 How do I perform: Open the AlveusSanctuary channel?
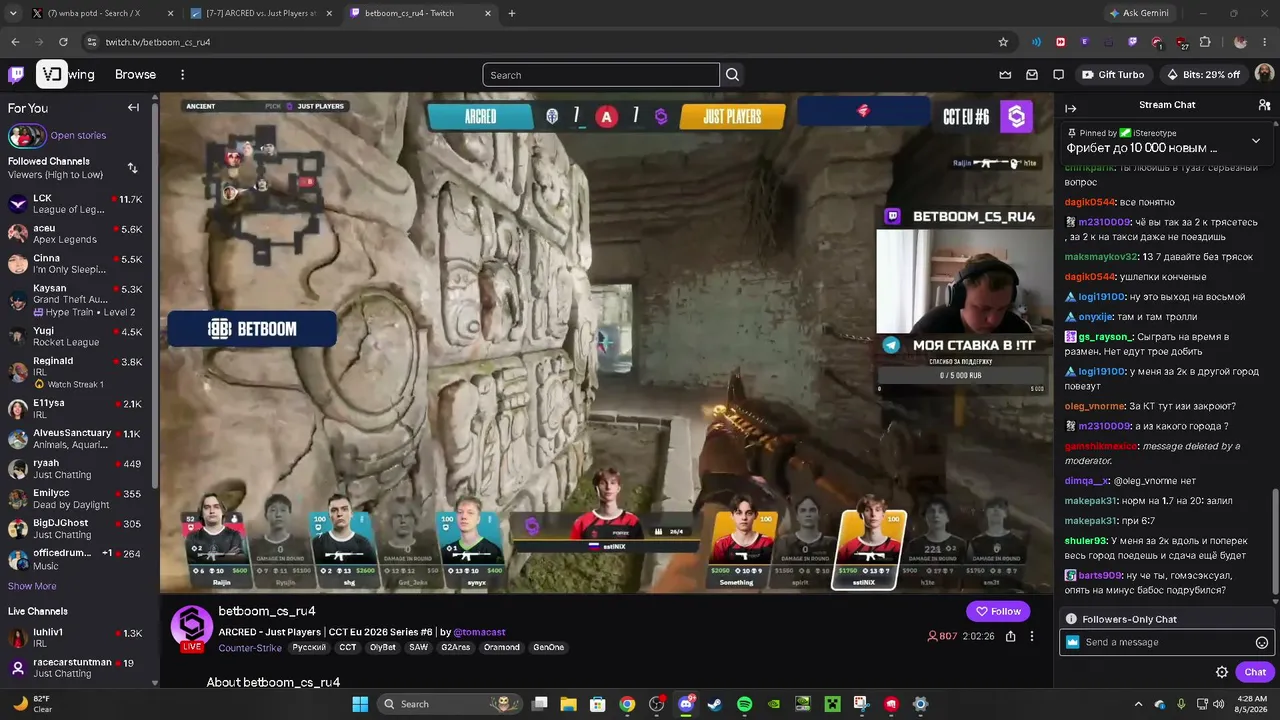[x=79, y=439]
